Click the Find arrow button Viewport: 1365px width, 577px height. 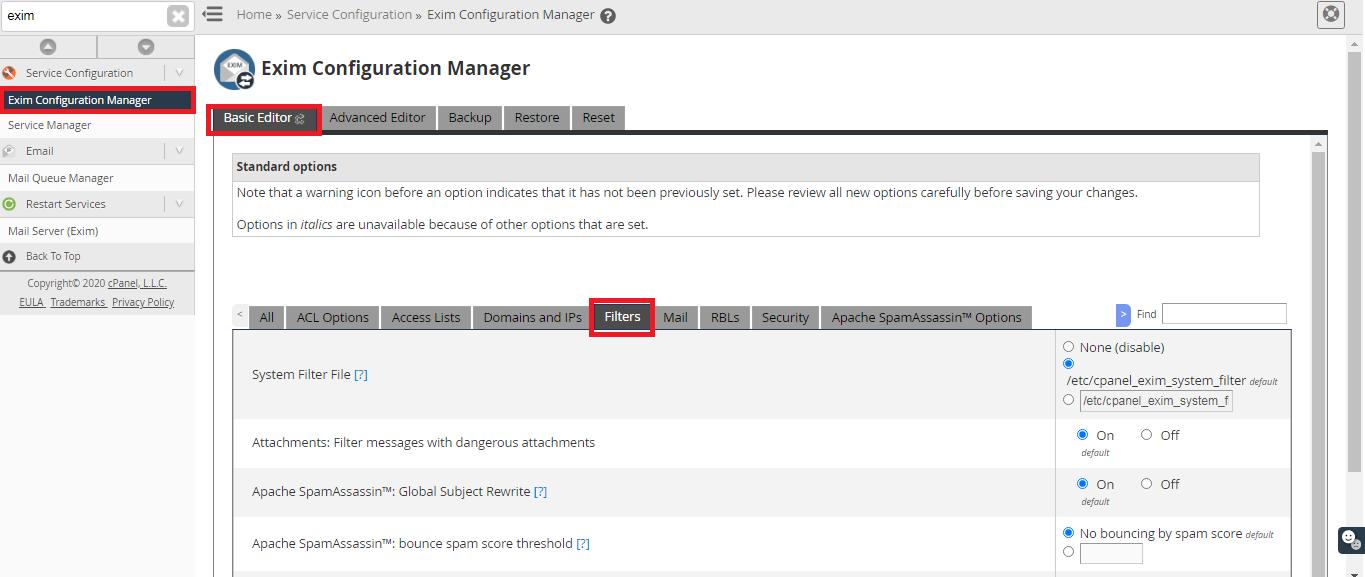click(x=1123, y=315)
